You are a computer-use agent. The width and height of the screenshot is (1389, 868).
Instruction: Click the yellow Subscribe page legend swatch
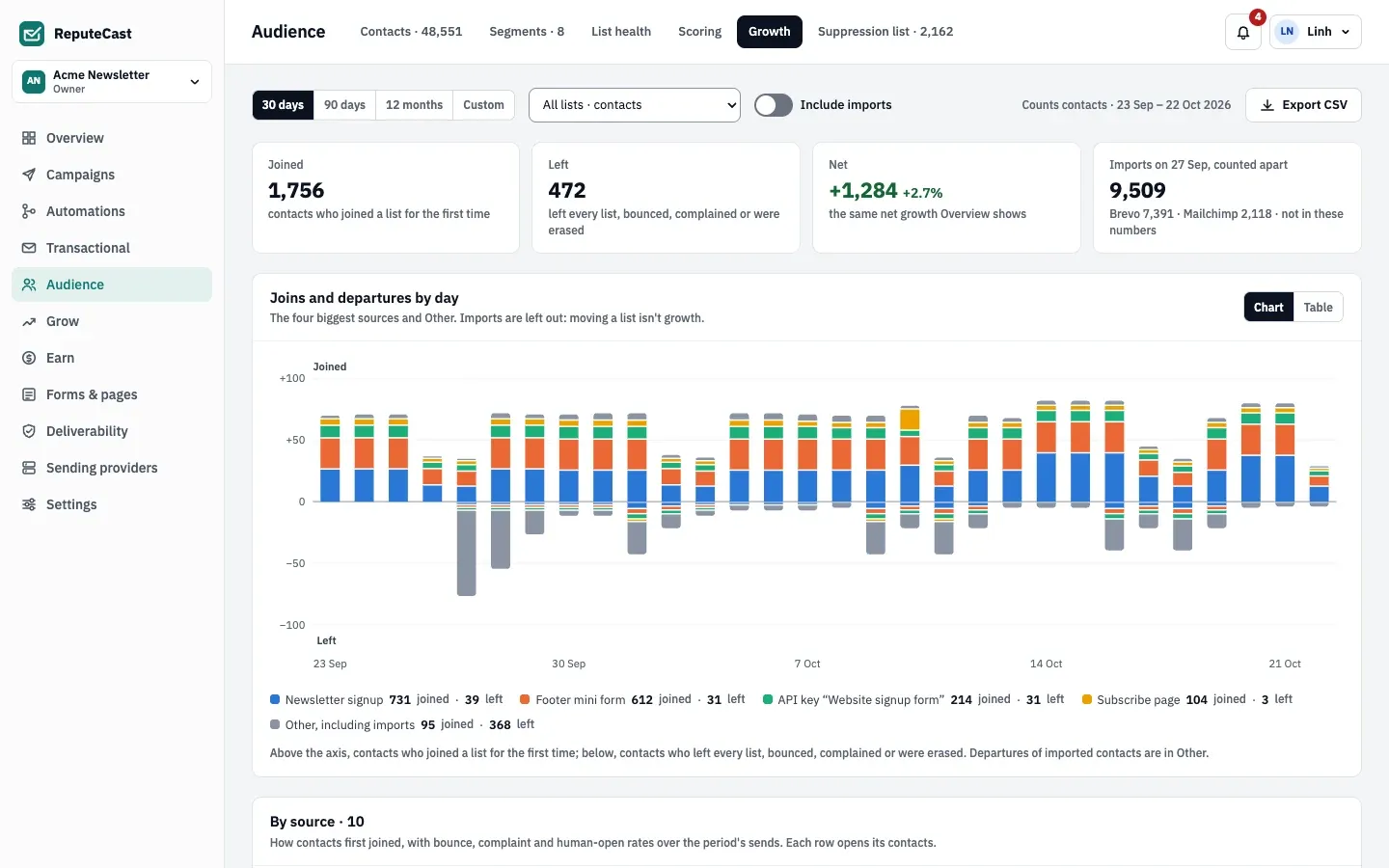point(1087,699)
